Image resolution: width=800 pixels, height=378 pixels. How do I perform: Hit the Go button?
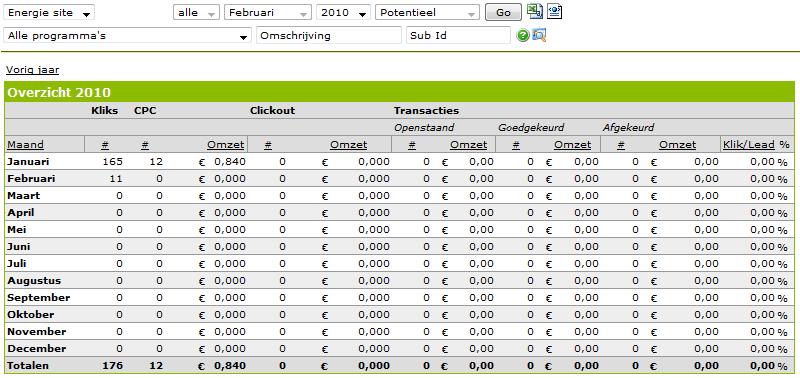click(503, 13)
